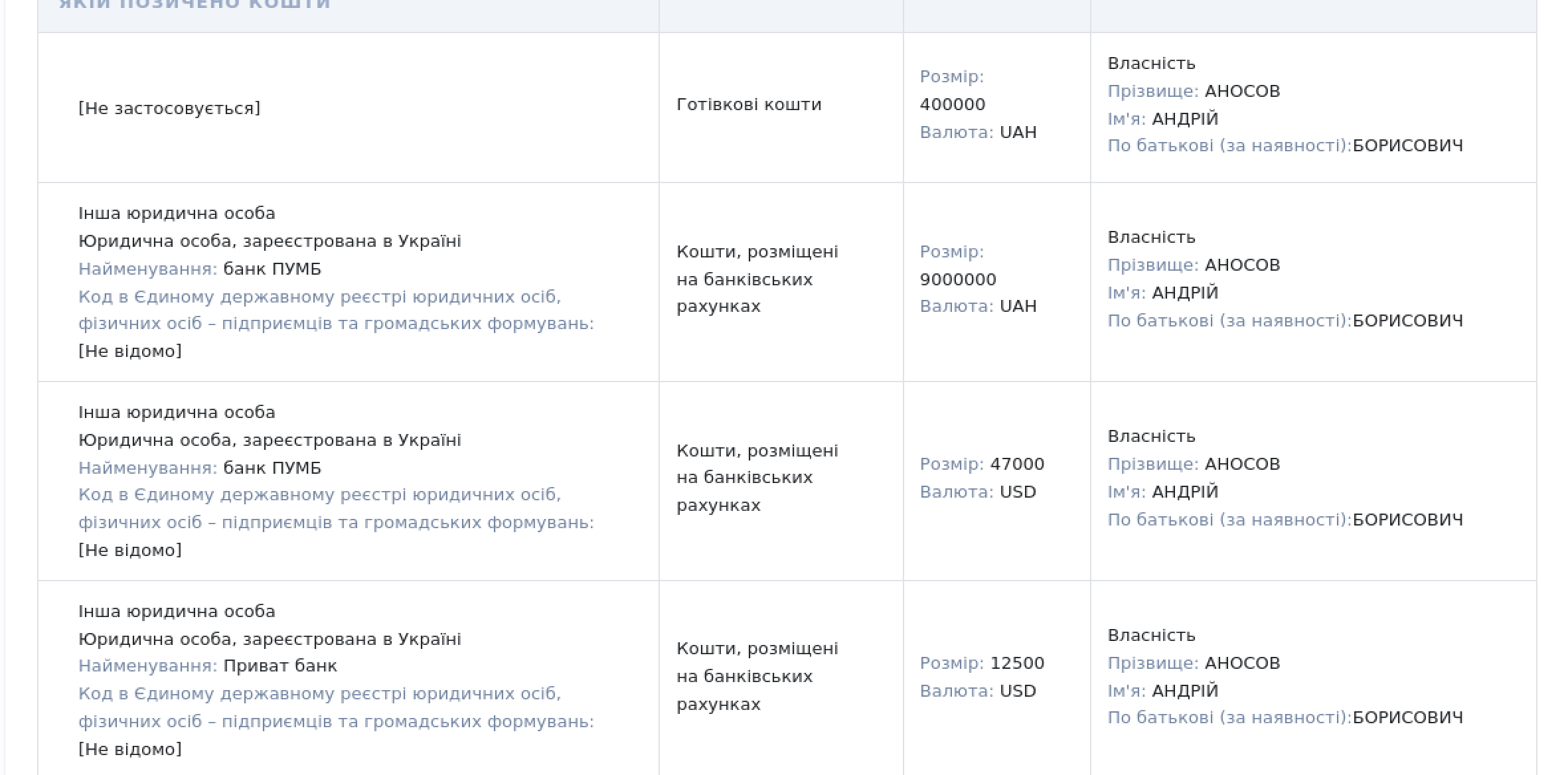
Task: Click the partially visible "ЯКІЙ ПОЗИЧЕНО КОШТИ" header
Action: (x=195, y=4)
